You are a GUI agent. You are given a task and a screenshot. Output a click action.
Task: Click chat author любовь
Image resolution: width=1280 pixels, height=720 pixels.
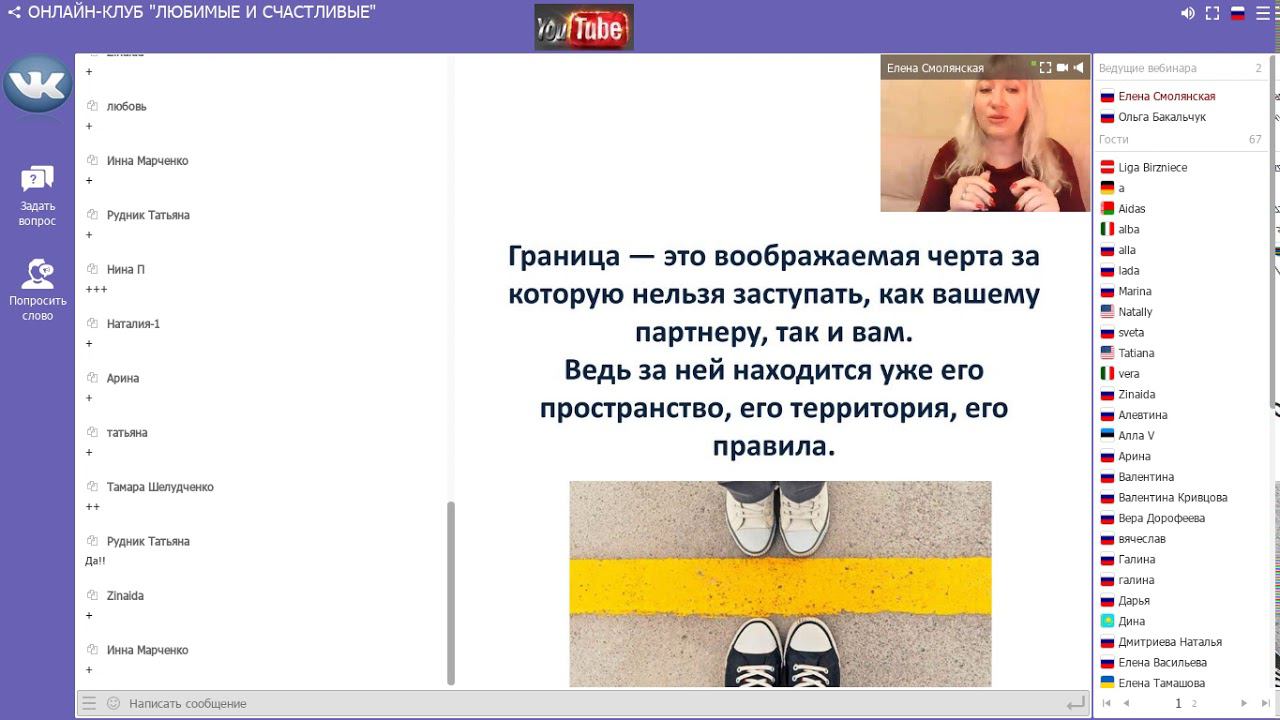(x=126, y=106)
